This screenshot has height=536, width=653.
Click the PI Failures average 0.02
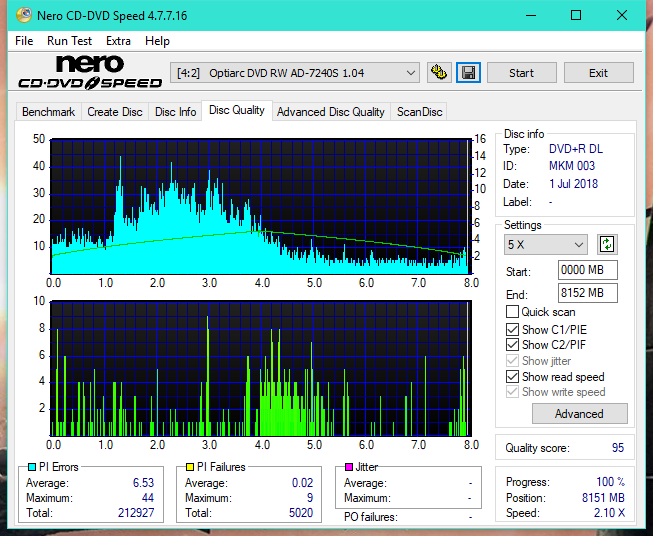point(302,483)
